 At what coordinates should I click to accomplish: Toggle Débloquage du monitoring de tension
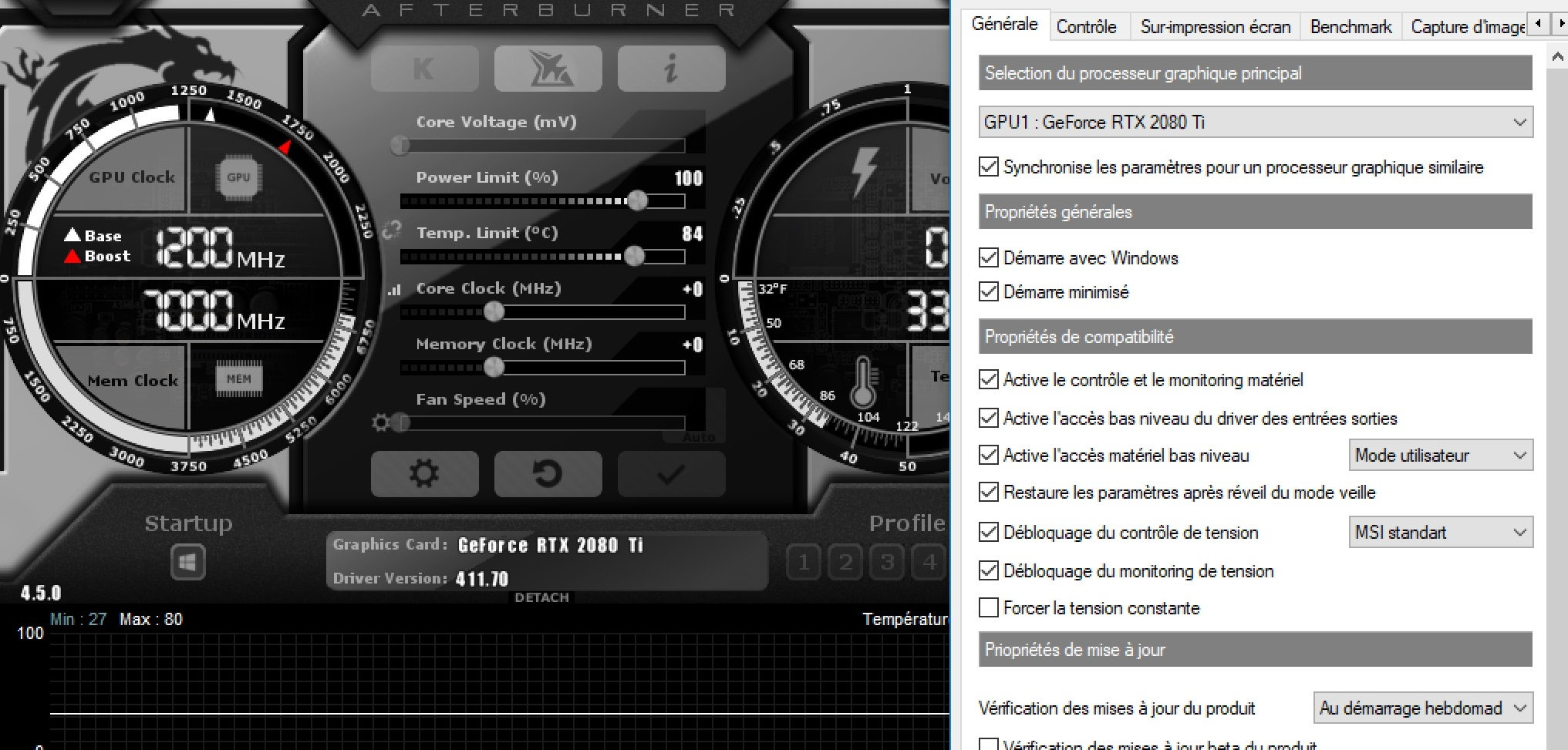988,570
